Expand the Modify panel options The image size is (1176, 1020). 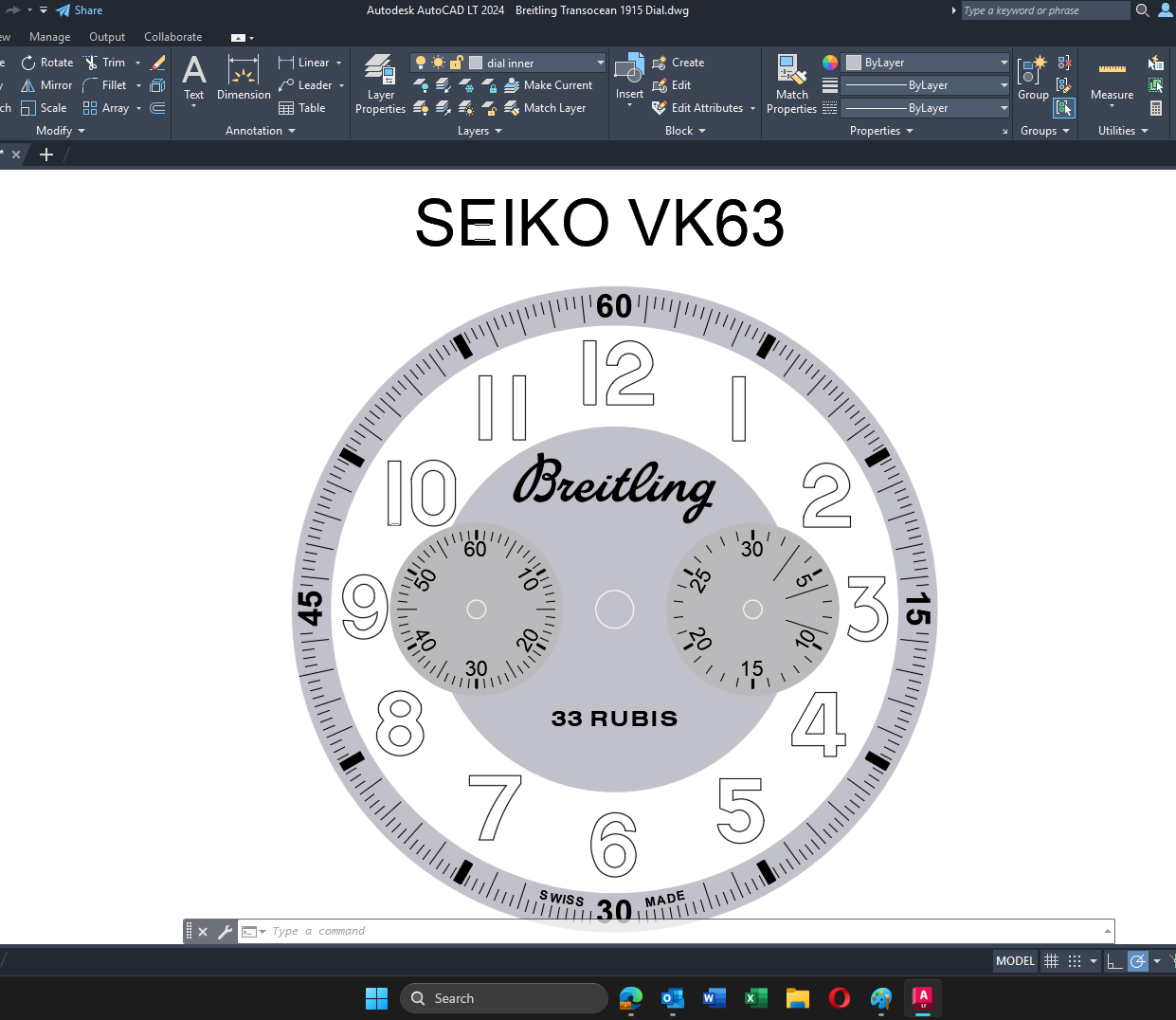(61, 131)
